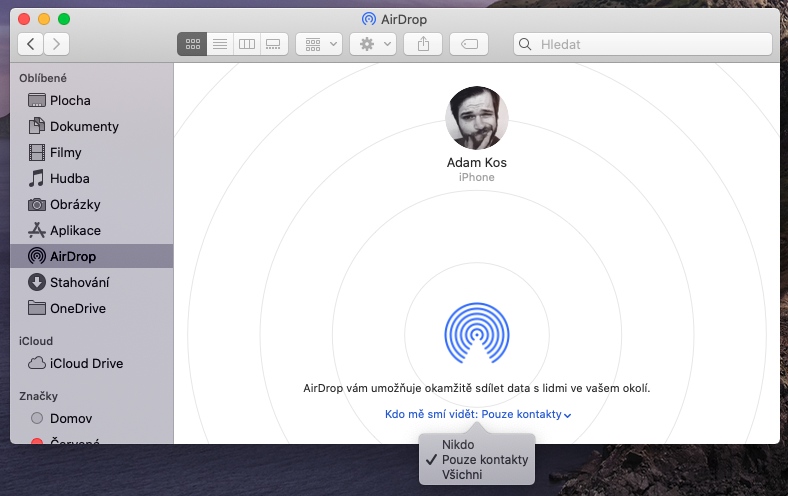This screenshot has width=788, height=496.
Task: Select the Domov tag in sidebar
Action: coord(72,418)
